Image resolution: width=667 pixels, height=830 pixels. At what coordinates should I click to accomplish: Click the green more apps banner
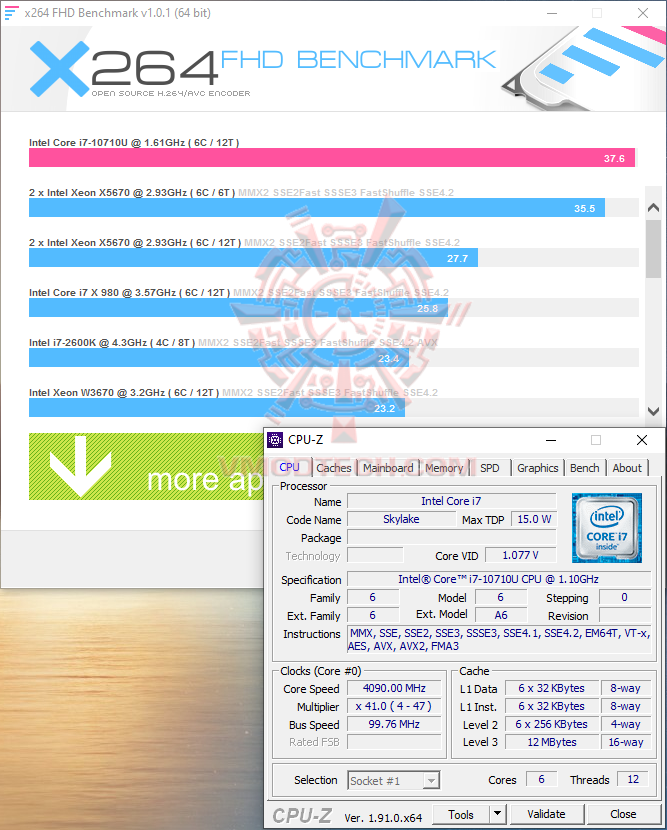click(x=146, y=466)
